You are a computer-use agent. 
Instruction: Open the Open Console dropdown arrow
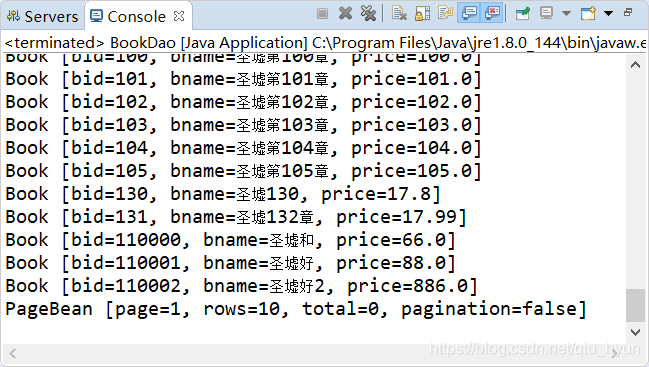pyautogui.click(x=608, y=14)
